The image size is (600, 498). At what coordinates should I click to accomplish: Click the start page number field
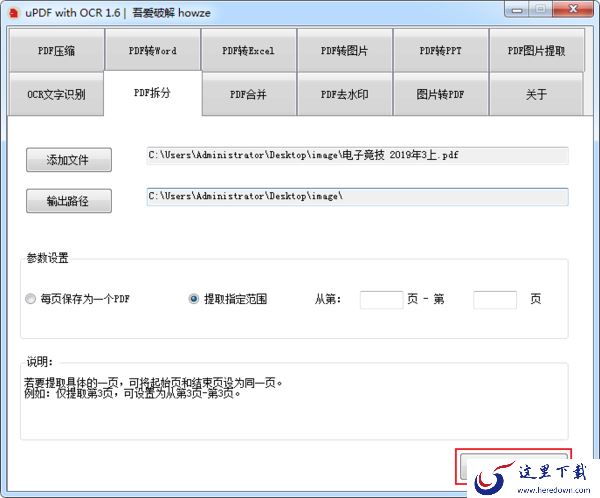point(382,299)
